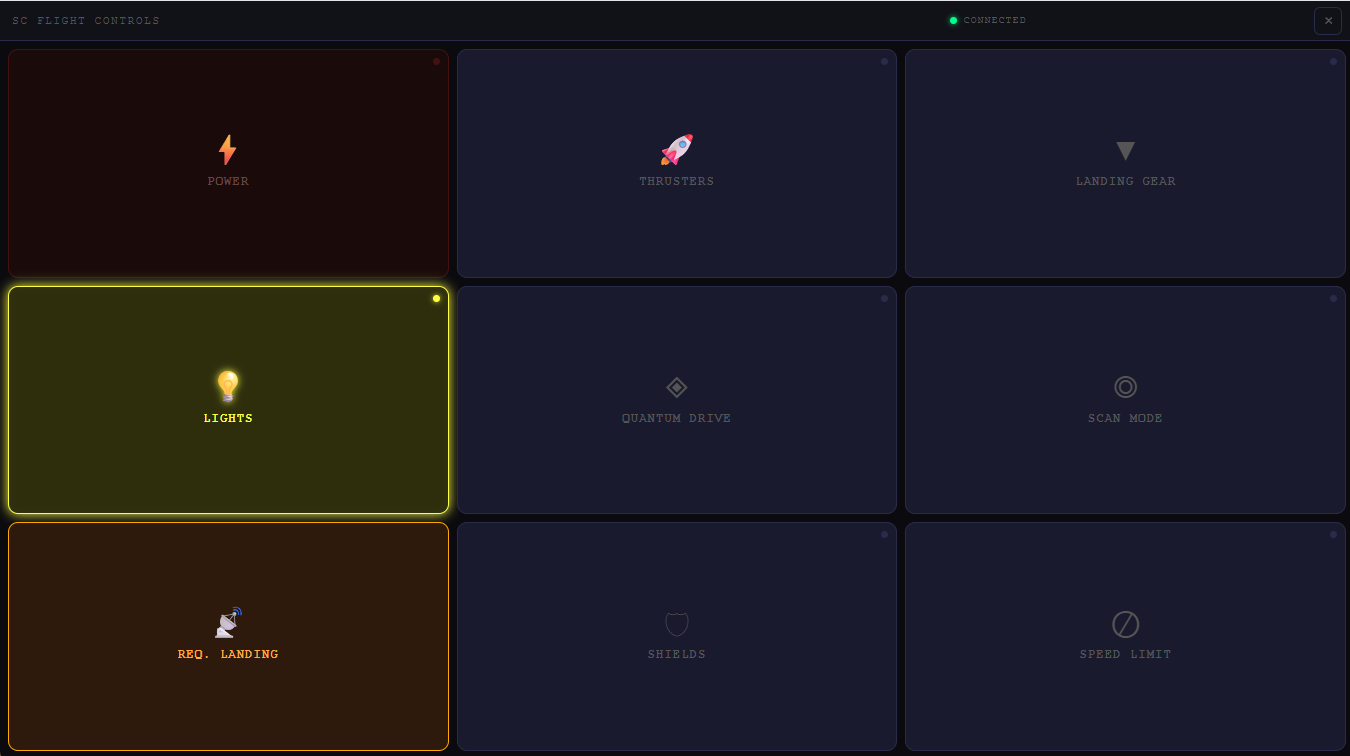
Task: Click the indicator dot on Landing Gear tile
Action: tap(1333, 61)
